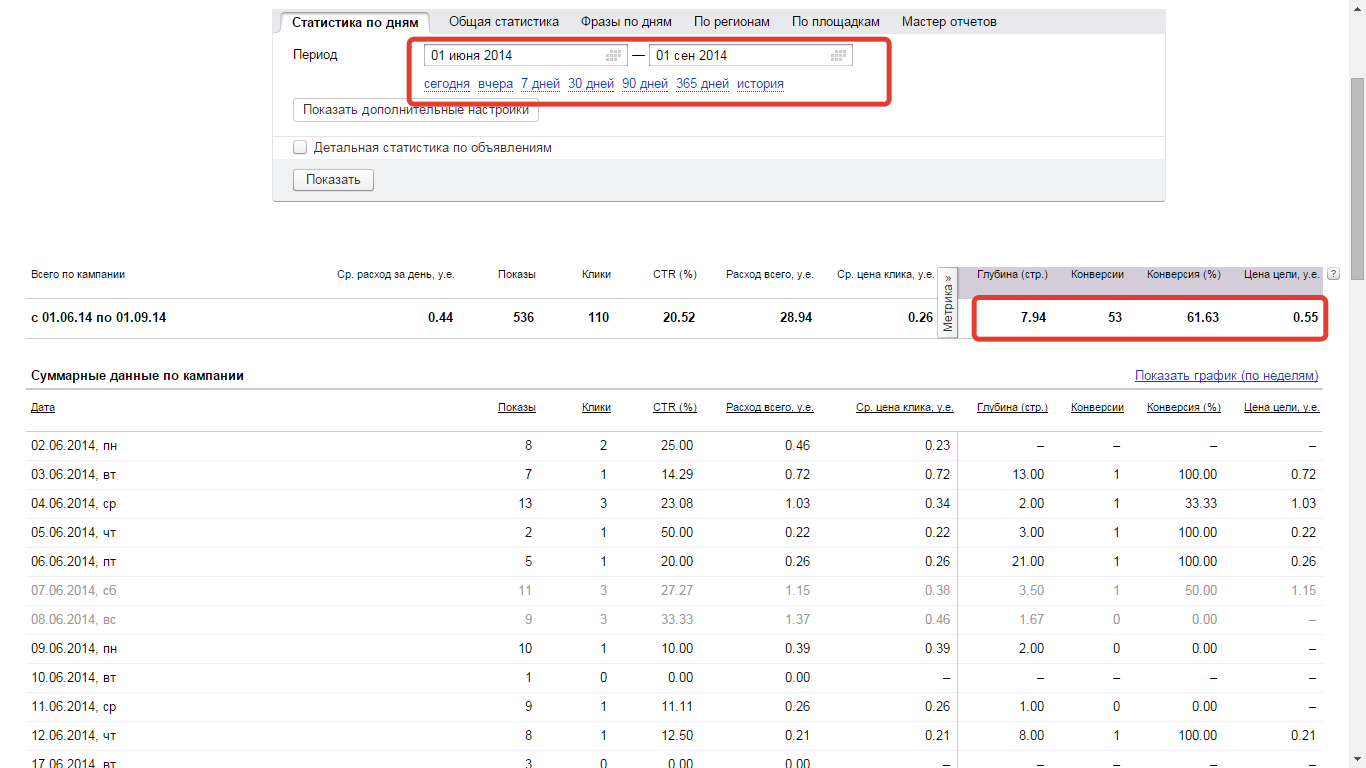Screen dimensions: 1366x768
Task: Click the Показать button
Action: [x=333, y=180]
